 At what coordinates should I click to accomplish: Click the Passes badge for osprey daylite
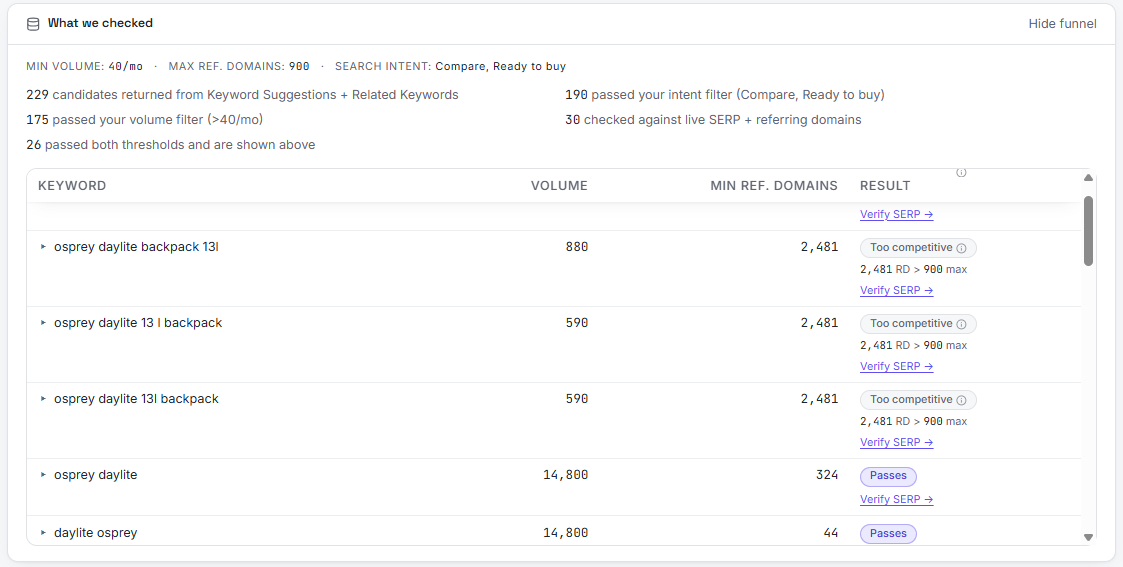coord(888,475)
